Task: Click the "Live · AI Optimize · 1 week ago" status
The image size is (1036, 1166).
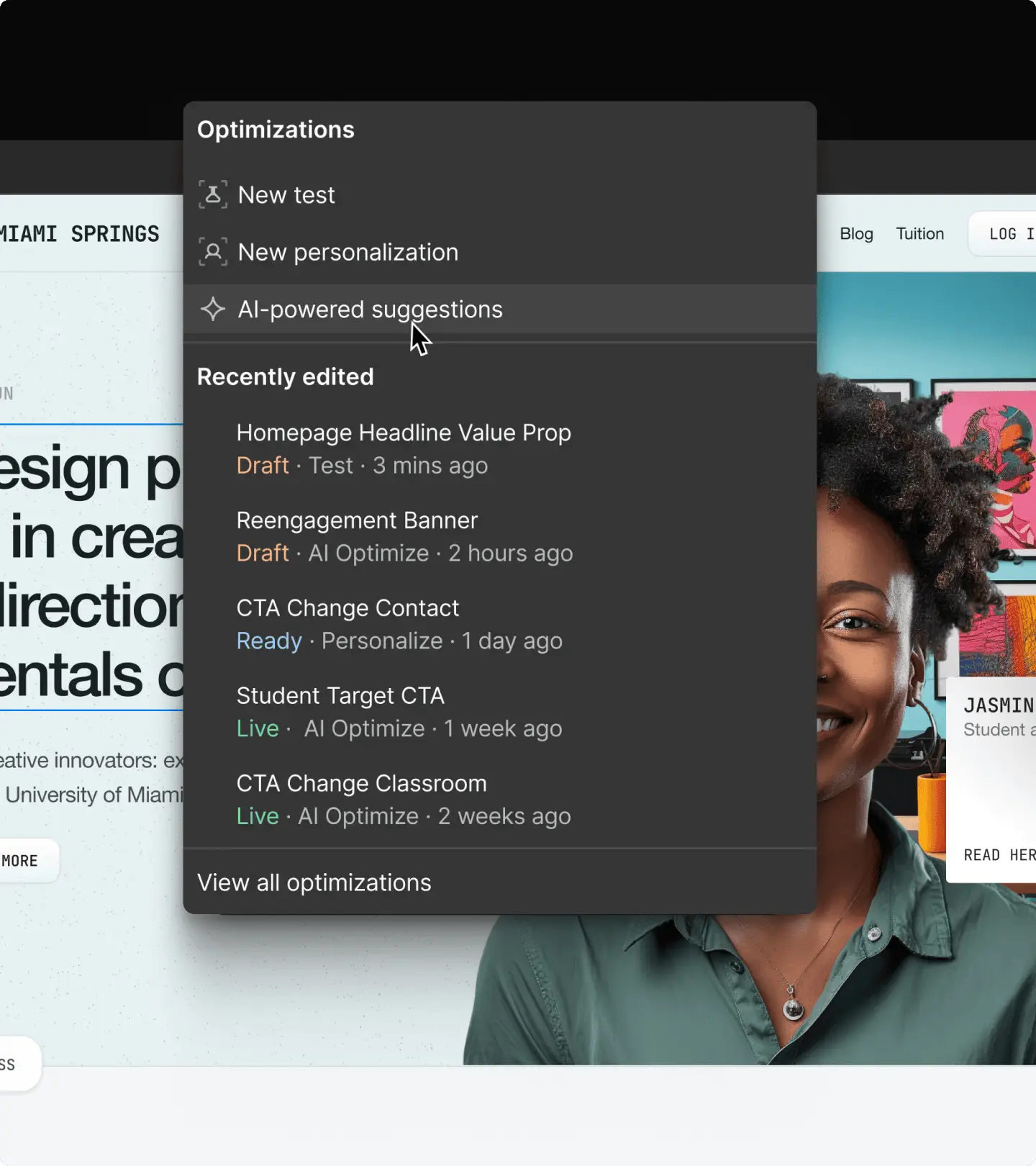Action: (399, 729)
